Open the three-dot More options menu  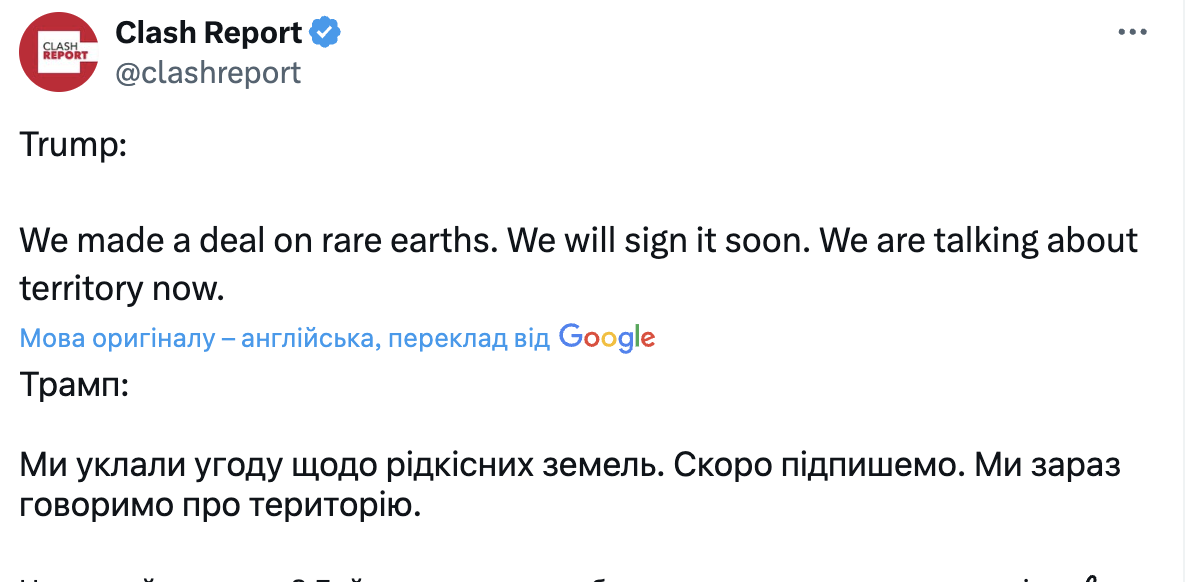(1131, 32)
